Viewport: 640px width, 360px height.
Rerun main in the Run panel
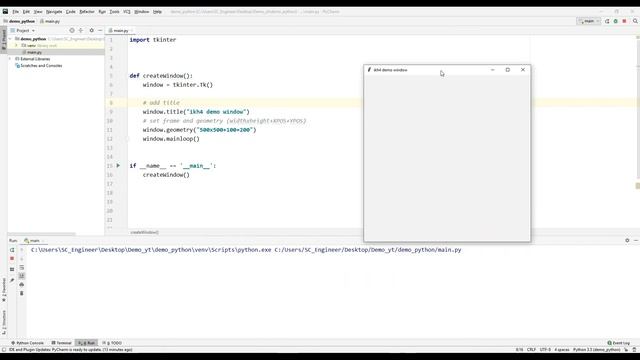click(x=12, y=250)
